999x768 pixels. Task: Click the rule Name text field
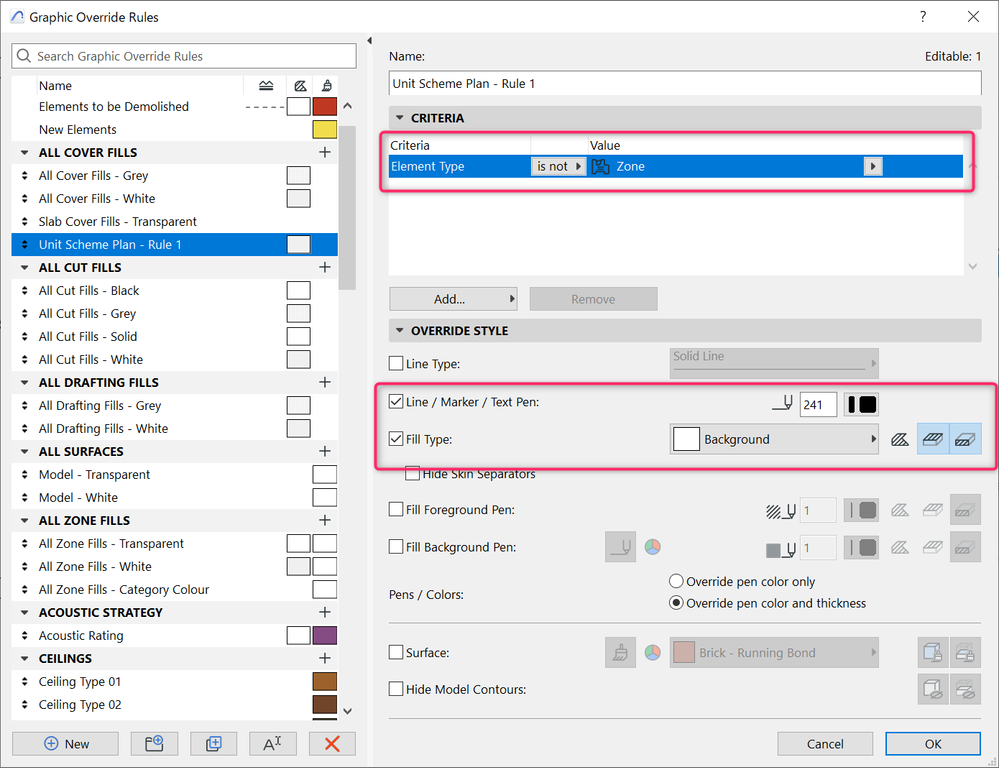[x=685, y=83]
